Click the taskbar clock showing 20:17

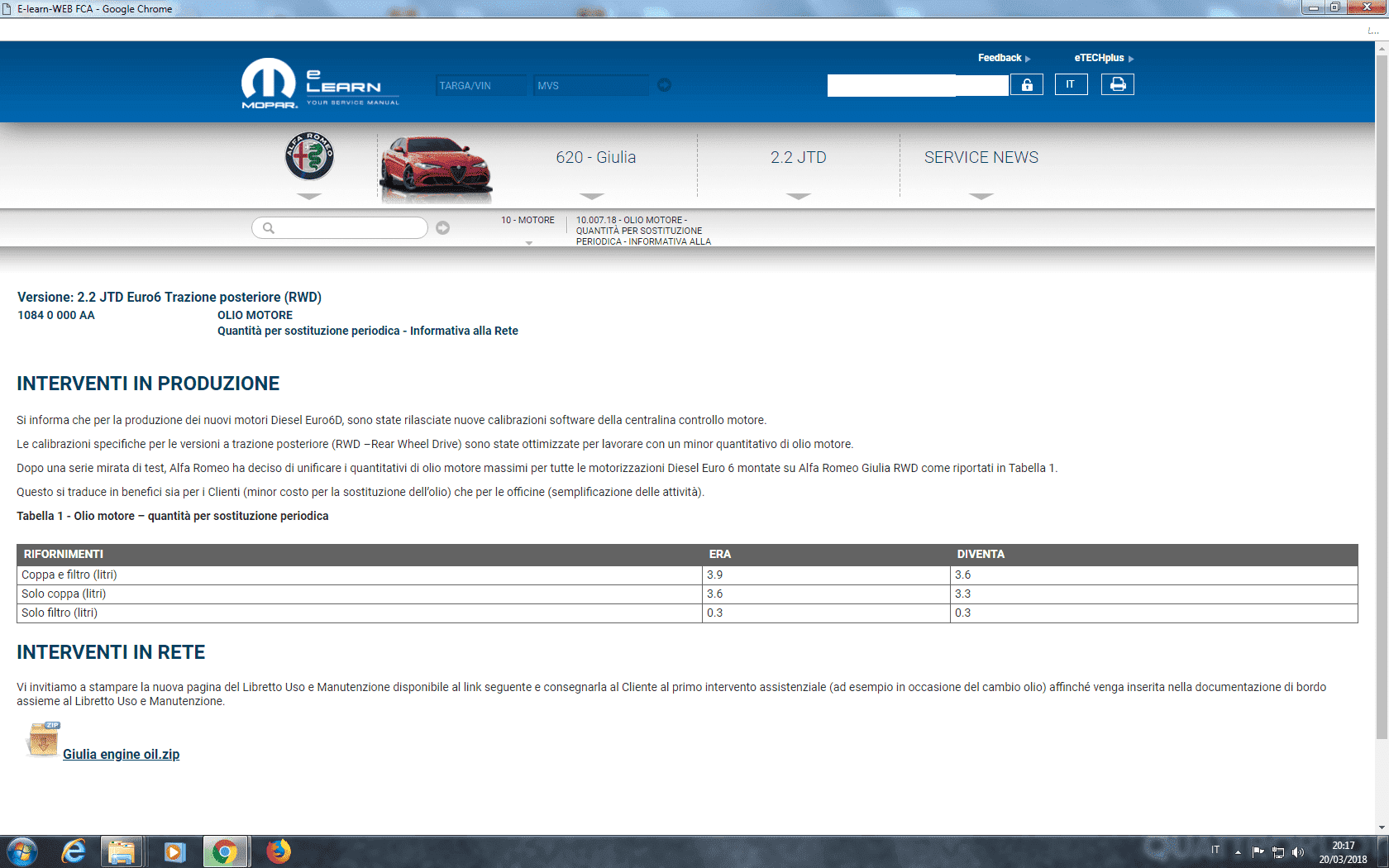1343,852
